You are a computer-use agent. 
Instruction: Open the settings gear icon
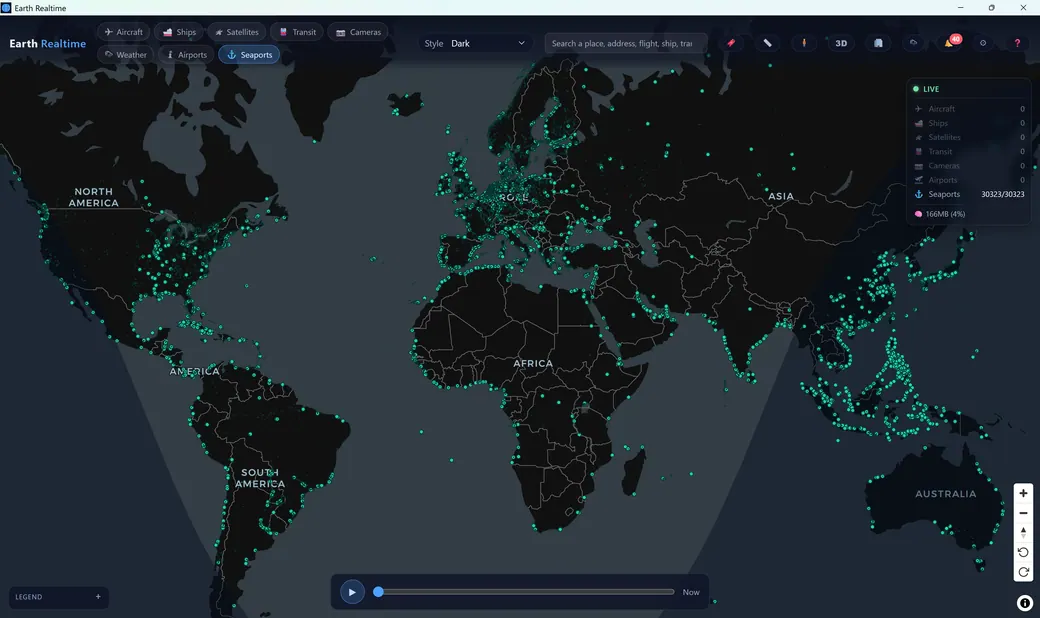[983, 43]
